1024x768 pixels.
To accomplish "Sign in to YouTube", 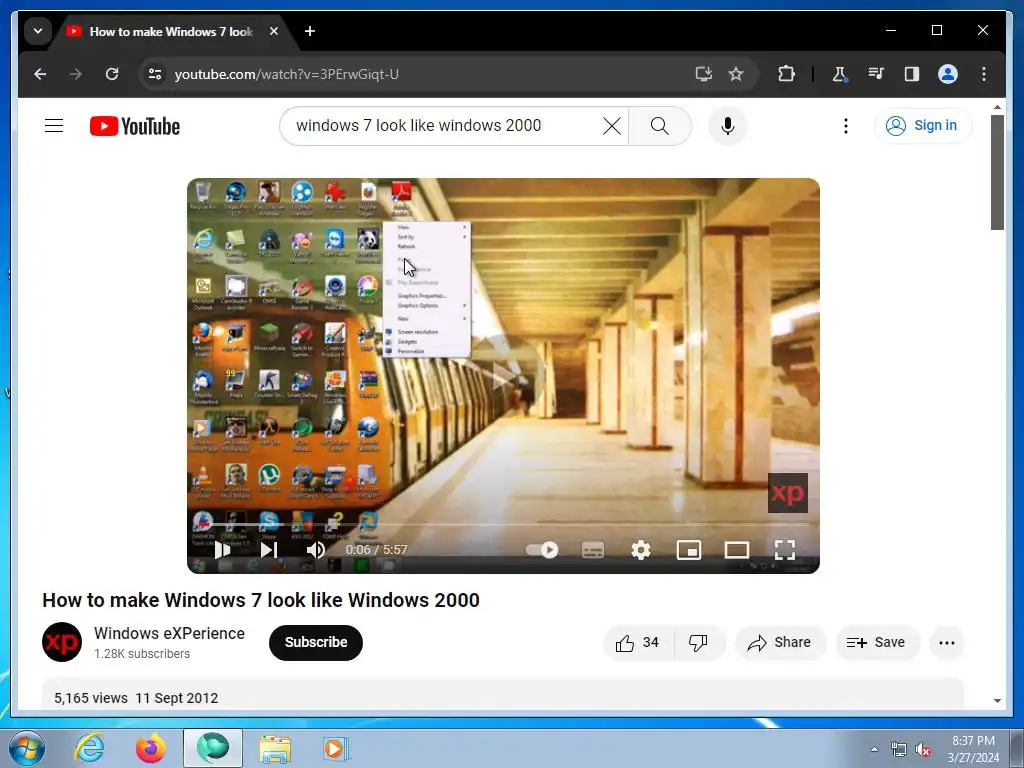I will coord(922,125).
